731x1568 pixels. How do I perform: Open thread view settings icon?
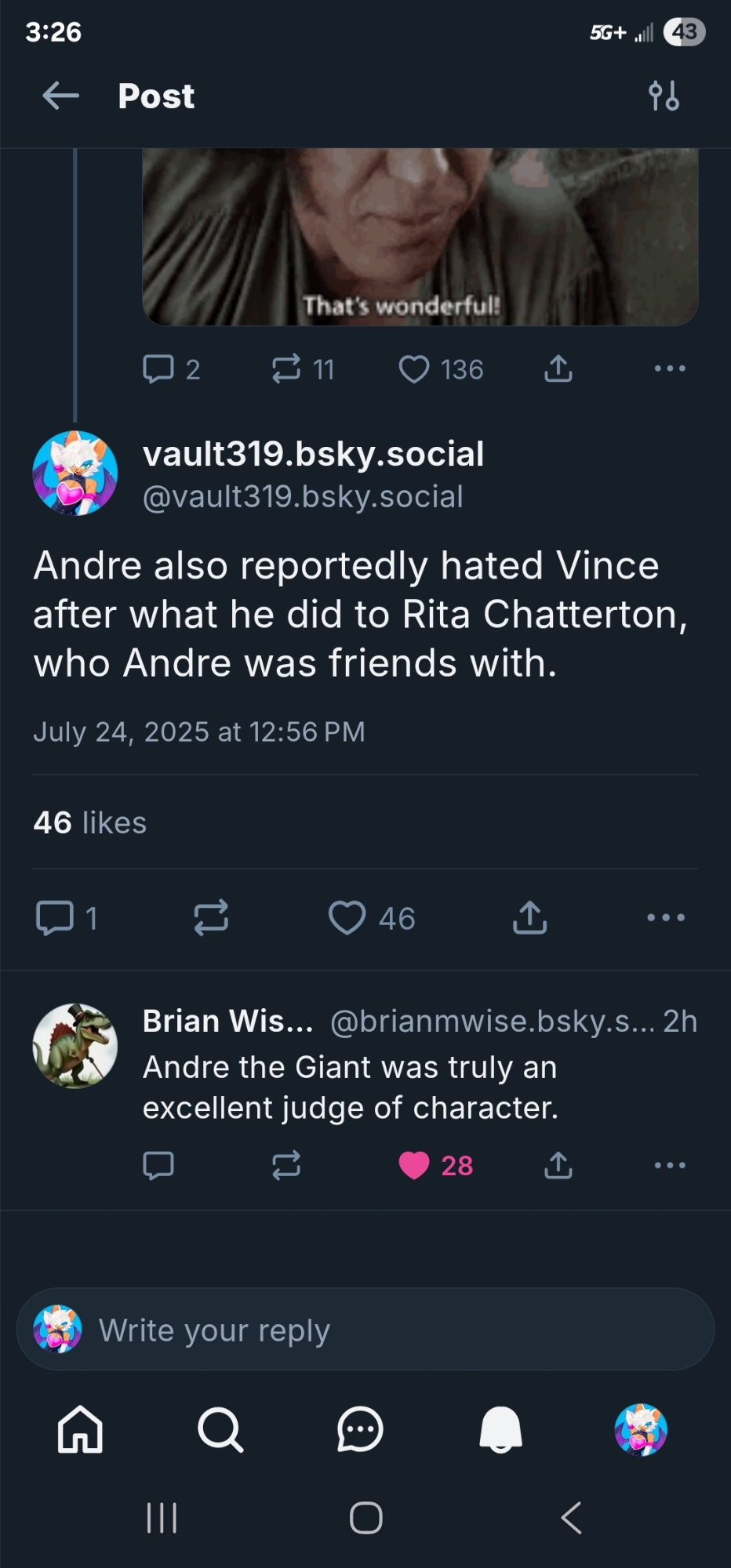point(664,96)
